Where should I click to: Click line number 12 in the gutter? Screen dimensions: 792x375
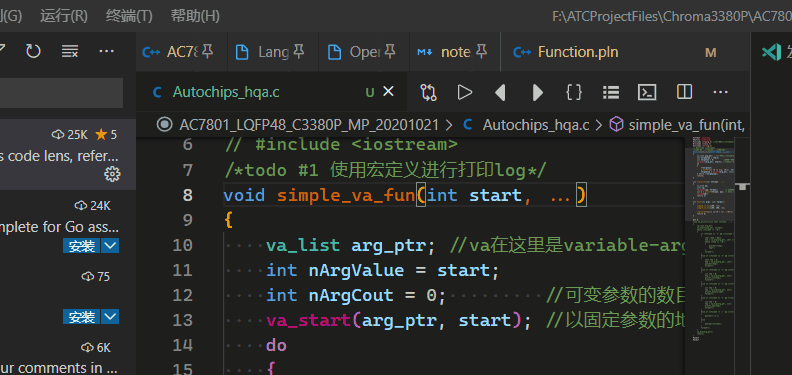click(x=182, y=295)
